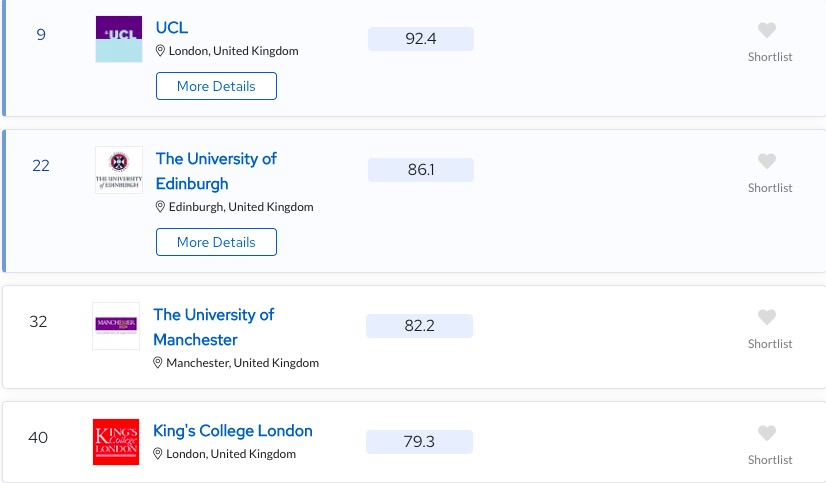The height and width of the screenshot is (483, 826).
Task: Click the location pin beside Manchester, United Kingdom
Action: pyautogui.click(x=158, y=363)
